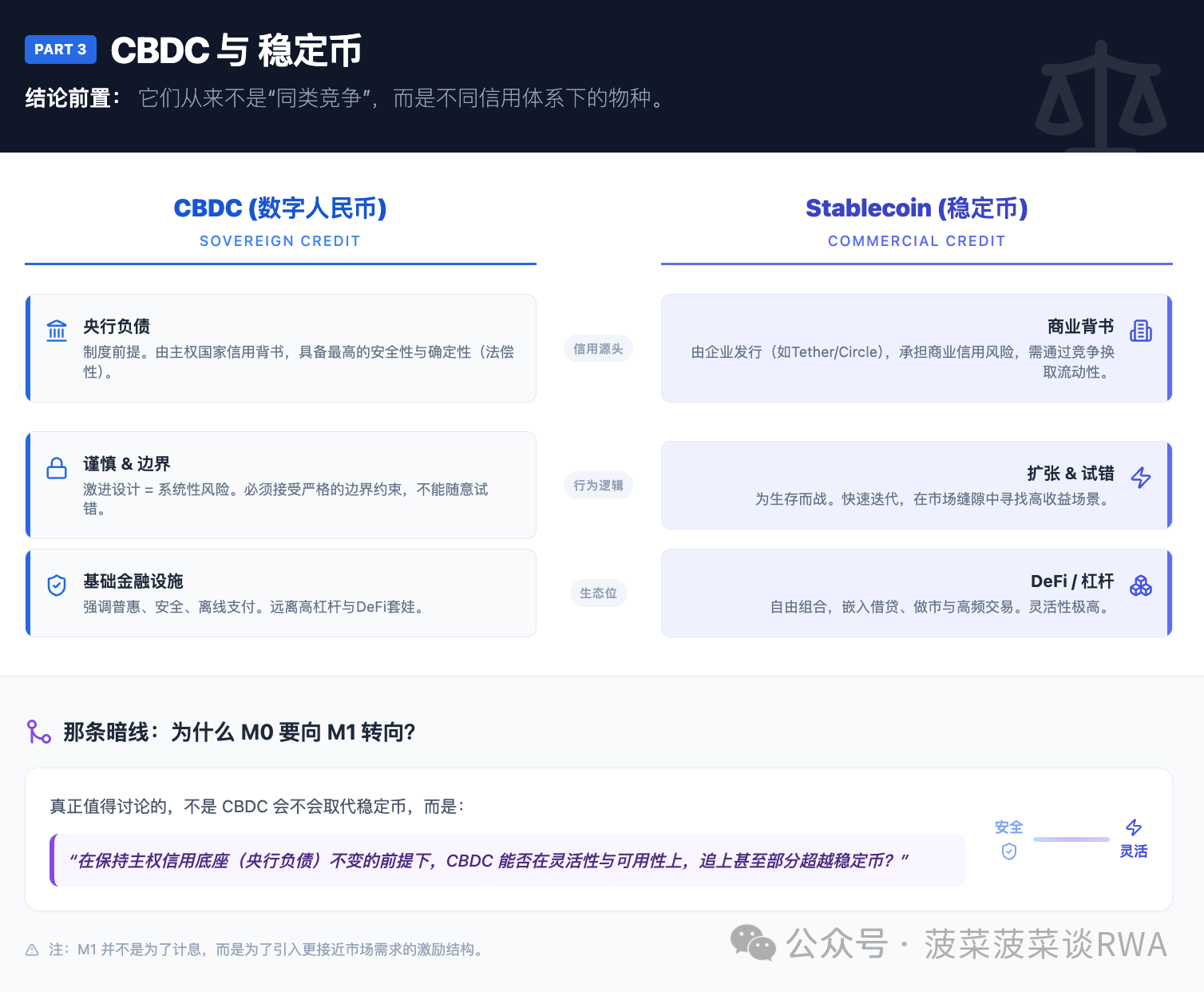Click the Stablecoin (稳定币) column heading
The width and height of the screenshot is (1204, 992).
click(917, 208)
